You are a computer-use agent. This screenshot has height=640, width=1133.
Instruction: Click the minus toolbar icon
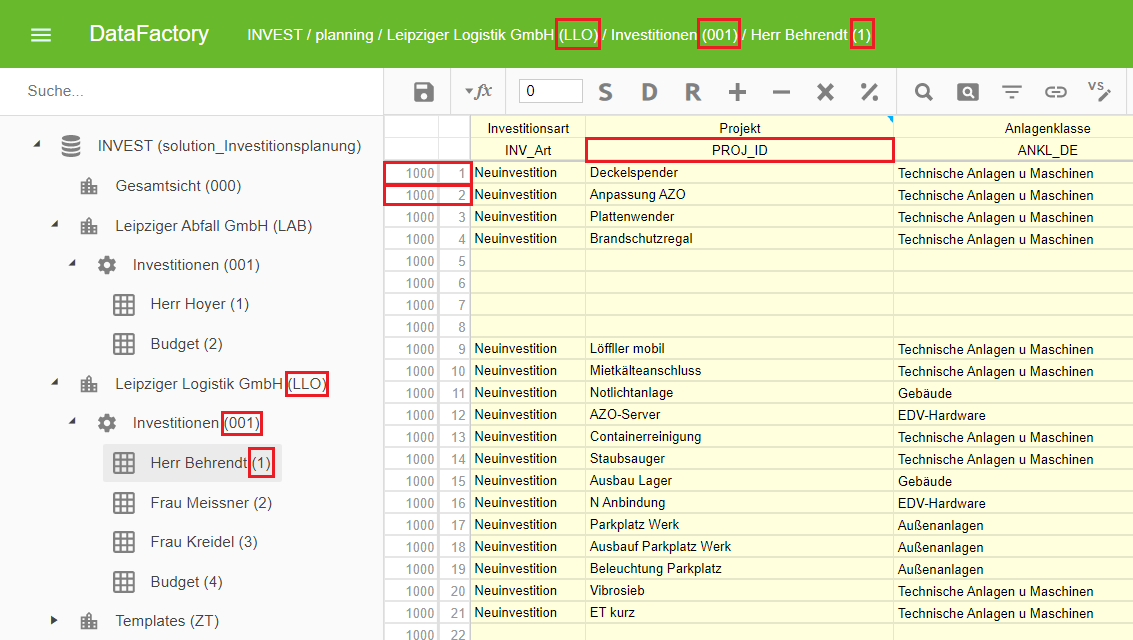coord(781,92)
